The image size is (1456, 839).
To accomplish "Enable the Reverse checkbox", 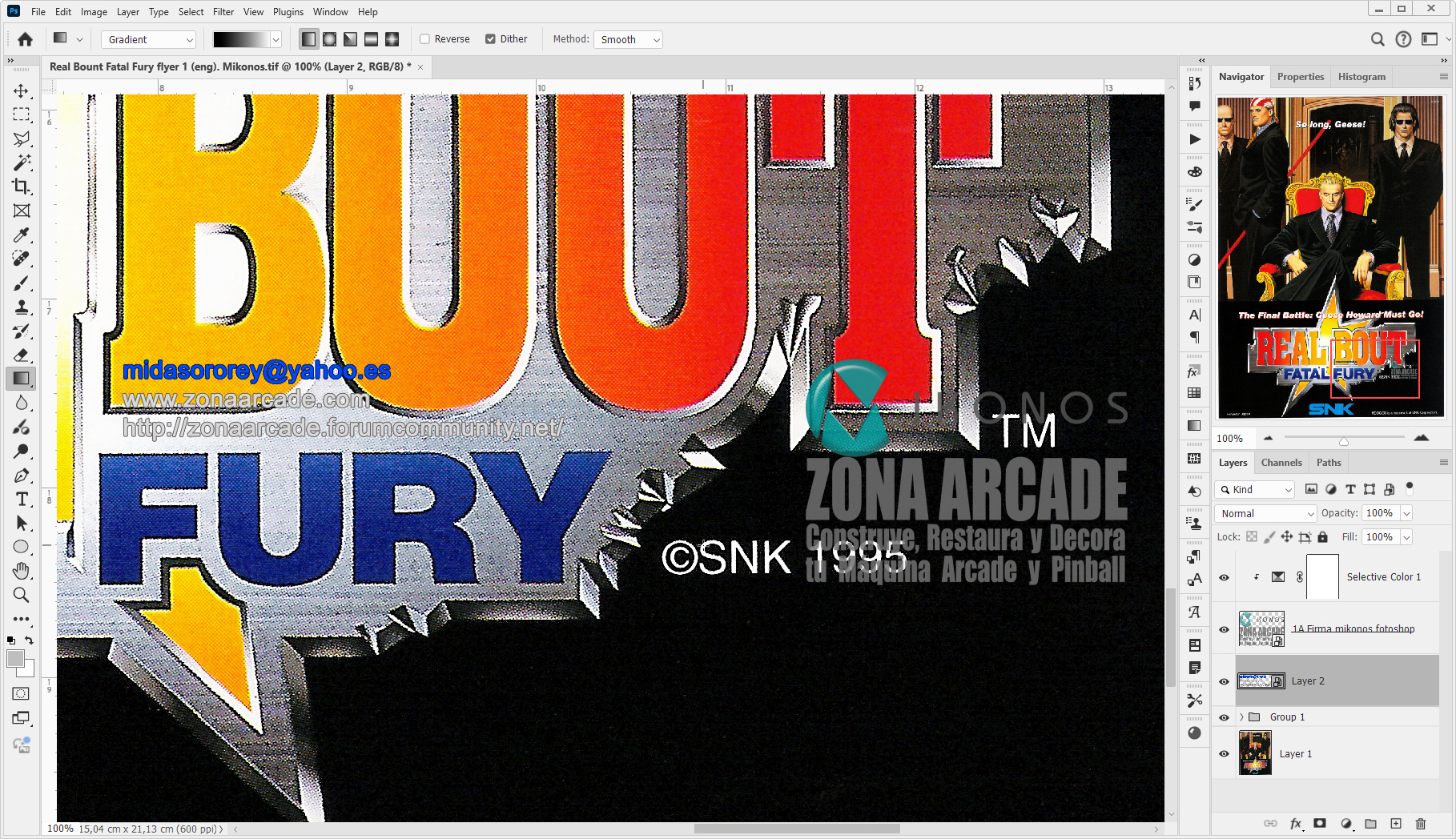I will tap(425, 39).
